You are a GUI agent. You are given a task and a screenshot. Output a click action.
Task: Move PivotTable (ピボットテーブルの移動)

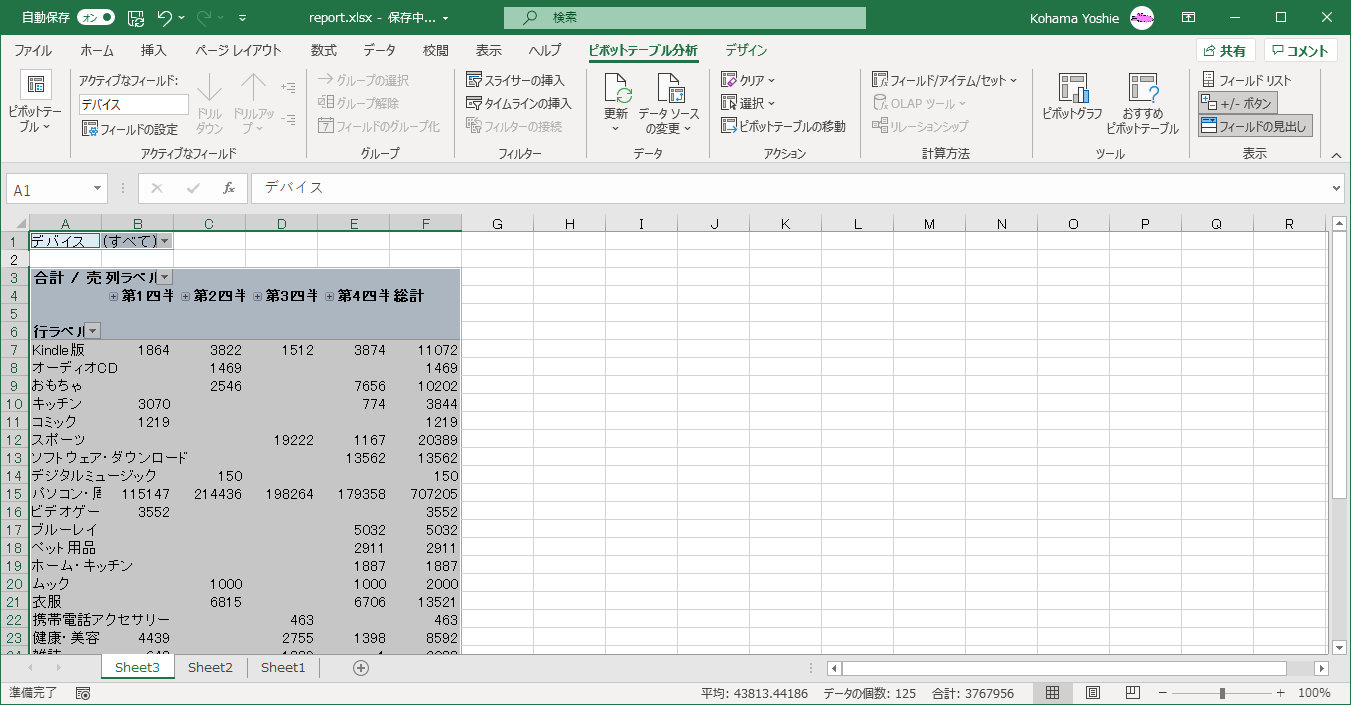(x=784, y=126)
